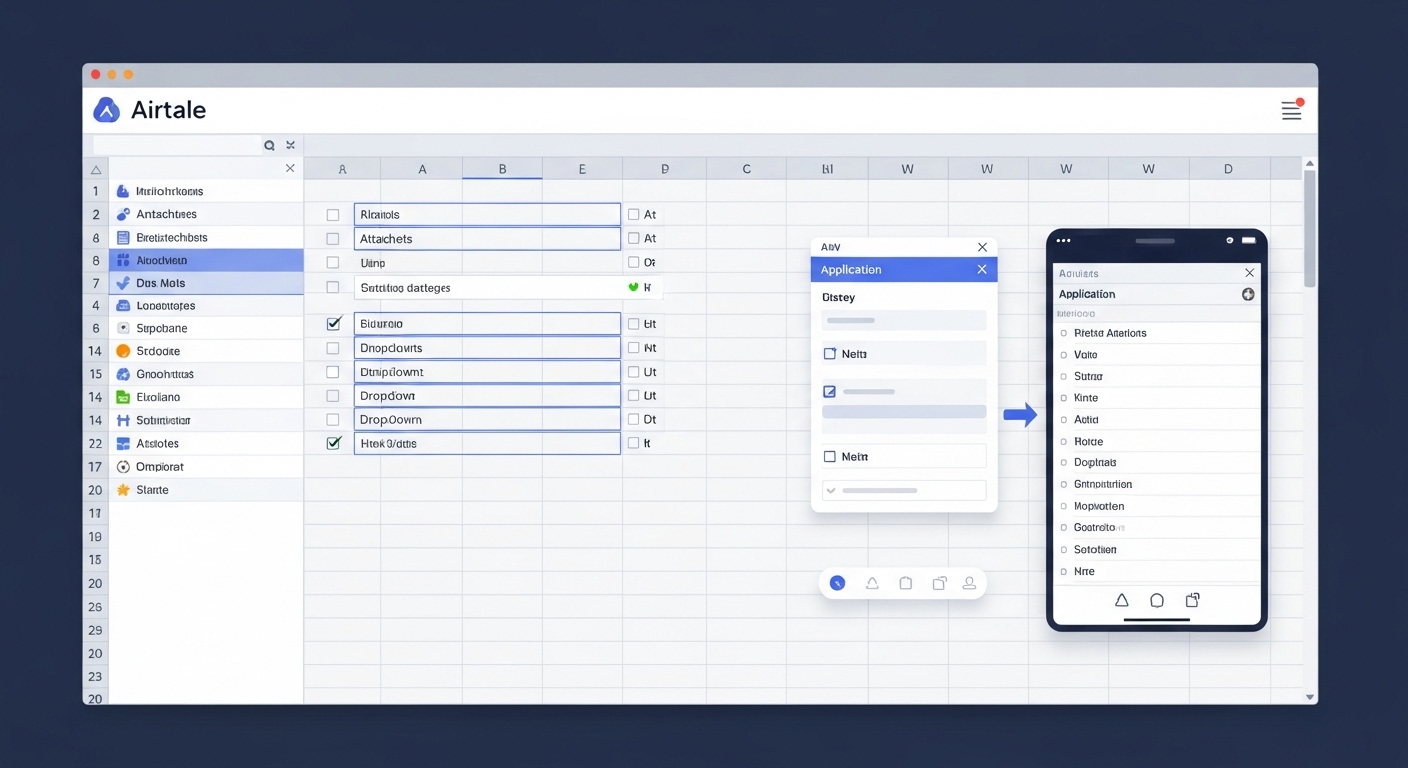
Task: Click the Airtale logo icon
Action: (x=106, y=110)
